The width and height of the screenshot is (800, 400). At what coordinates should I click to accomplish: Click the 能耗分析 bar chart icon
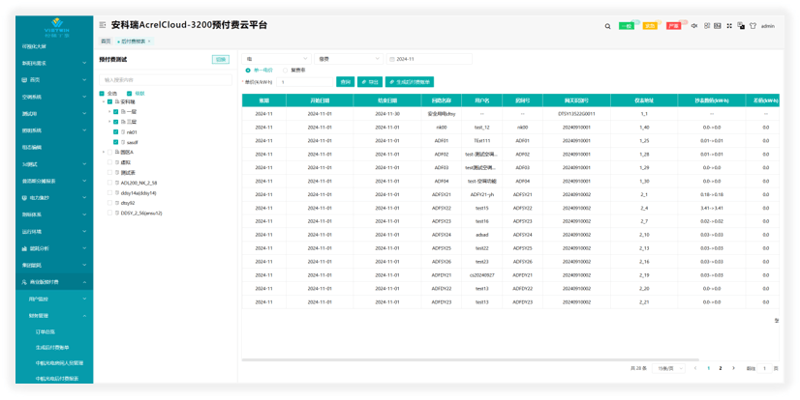coord(24,248)
